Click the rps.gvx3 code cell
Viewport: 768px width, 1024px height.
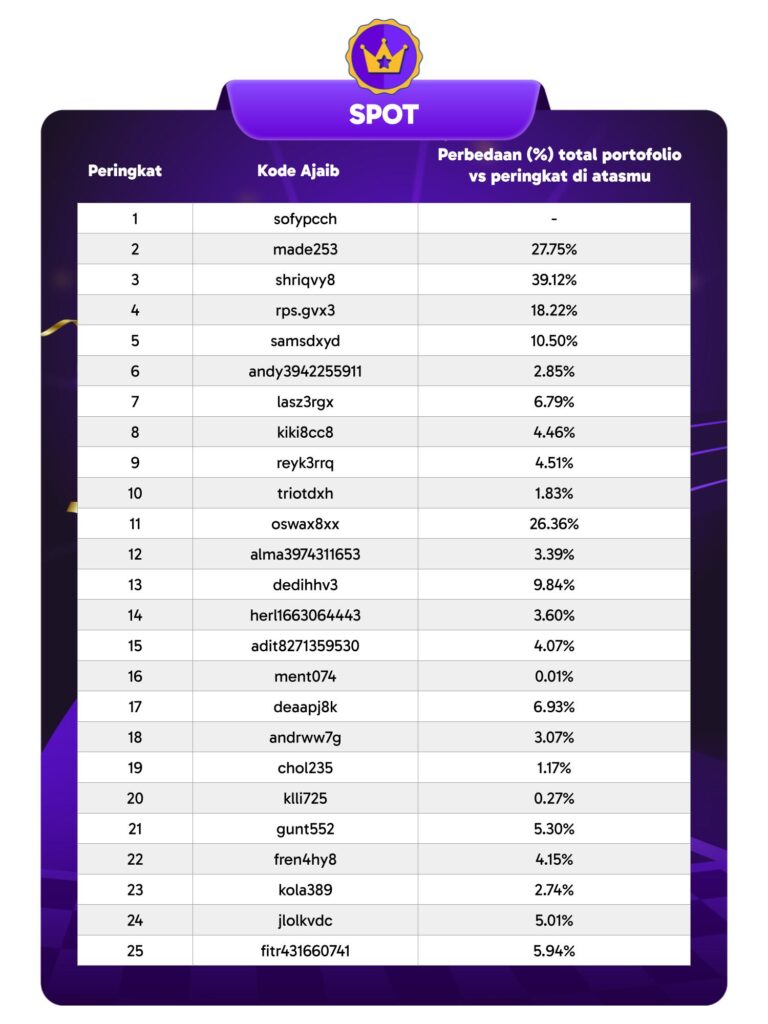point(305,310)
